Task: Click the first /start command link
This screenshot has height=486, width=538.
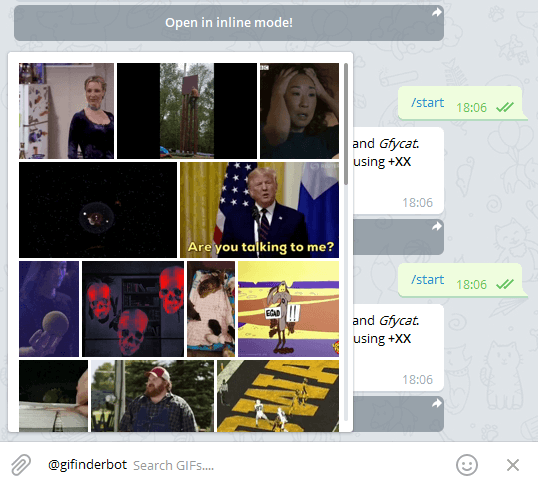Action: coord(428,103)
